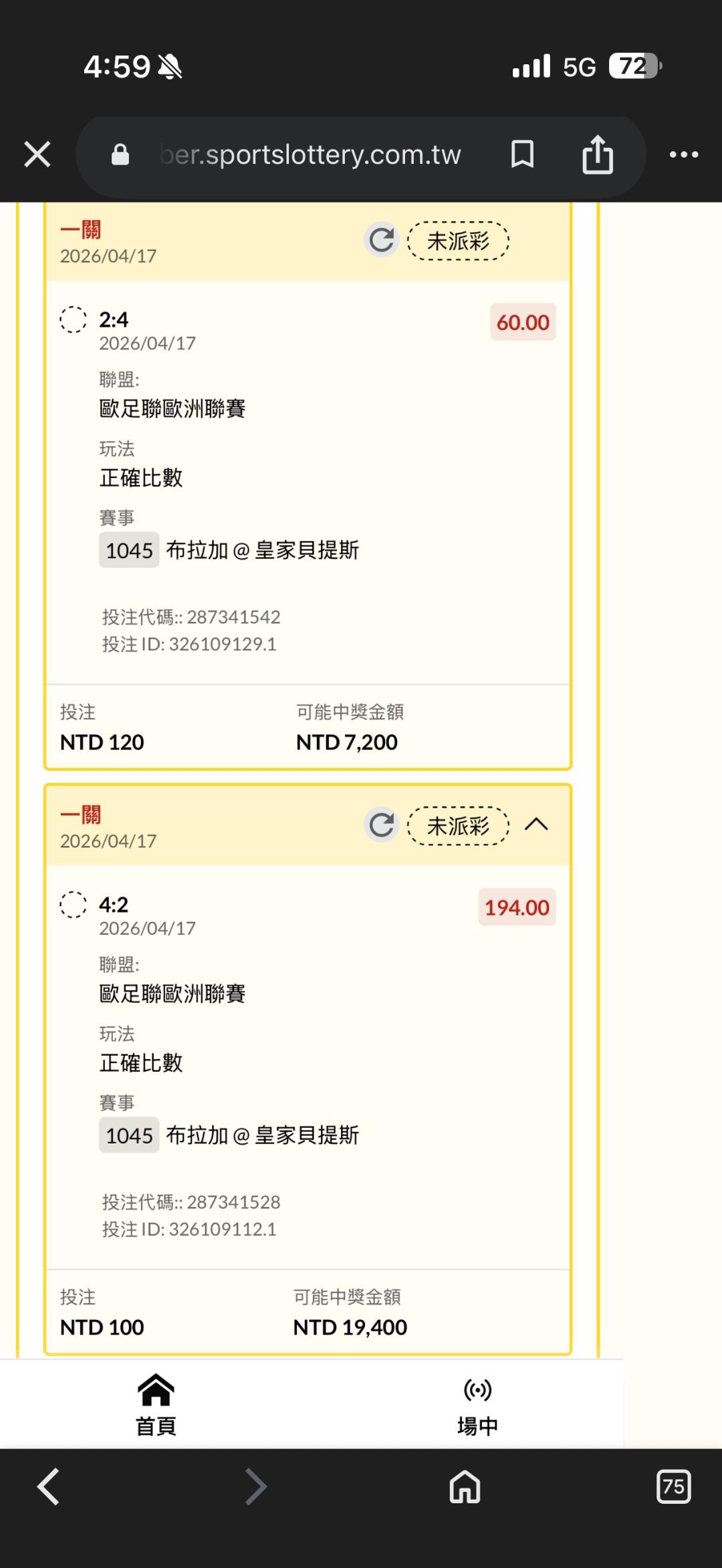Close the in-app browser with X
The image size is (722, 1568).
pyautogui.click(x=37, y=154)
